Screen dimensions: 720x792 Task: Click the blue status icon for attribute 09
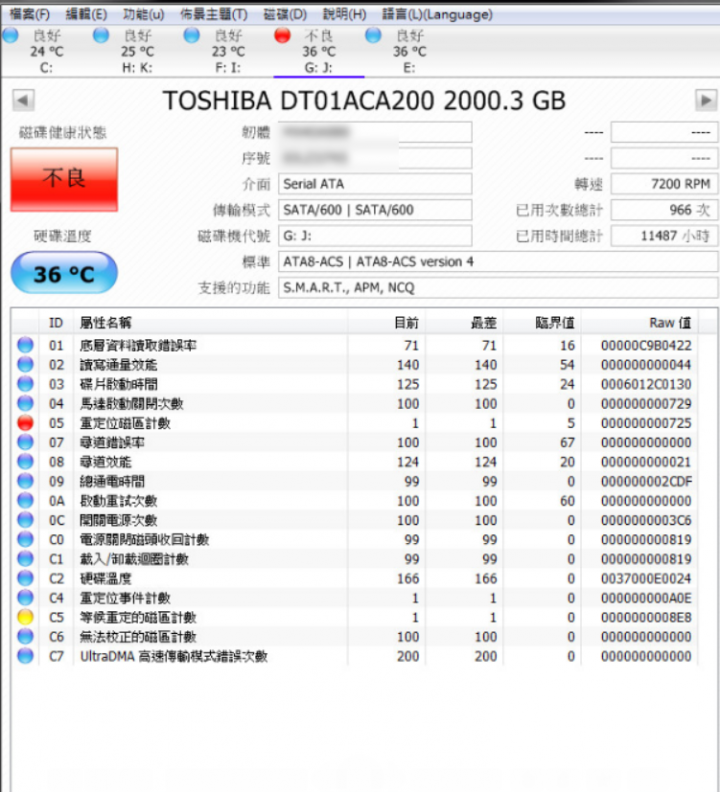[x=25, y=481]
